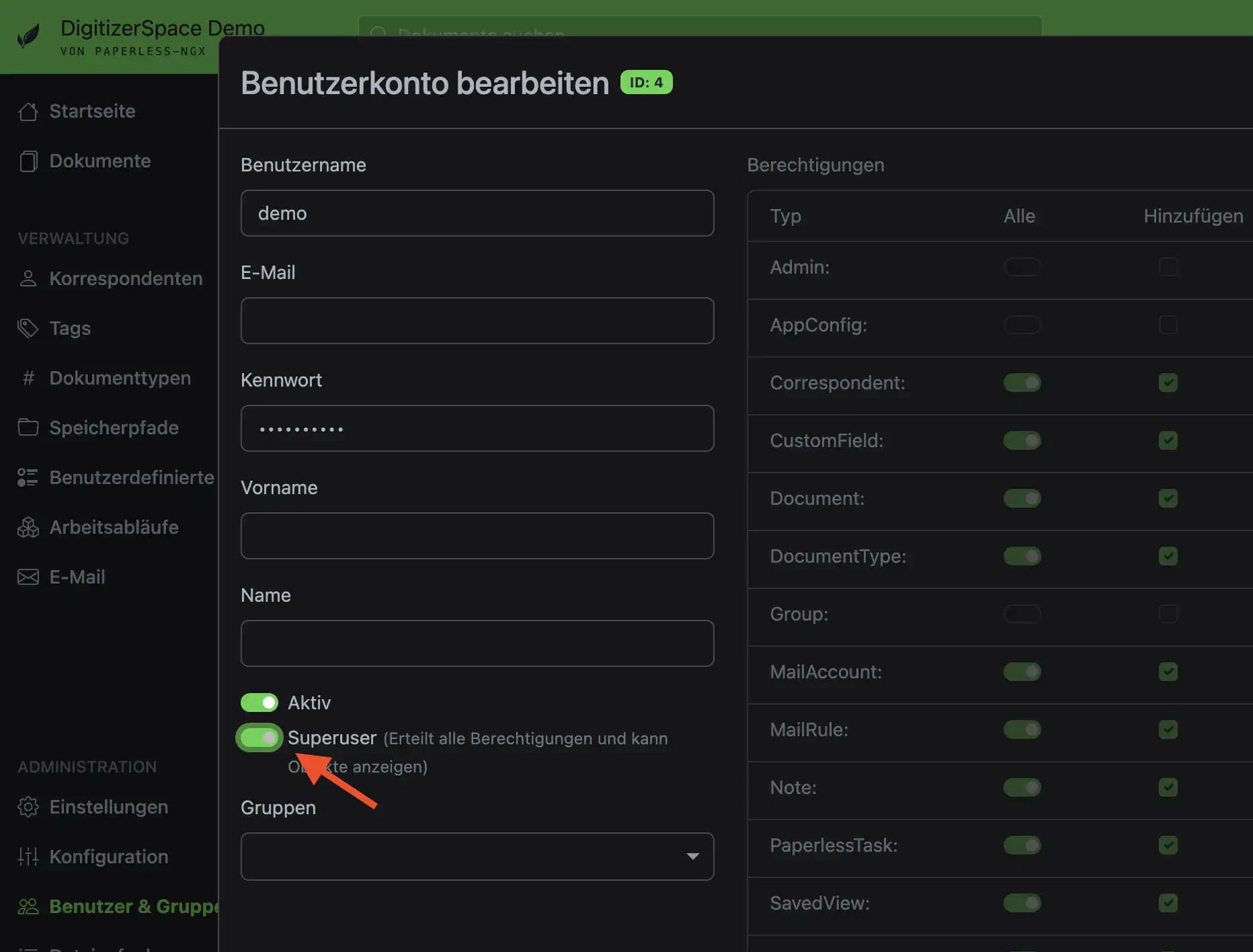Toggle Alle switch for Admin
Image resolution: width=1253 pixels, height=952 pixels.
1022,267
